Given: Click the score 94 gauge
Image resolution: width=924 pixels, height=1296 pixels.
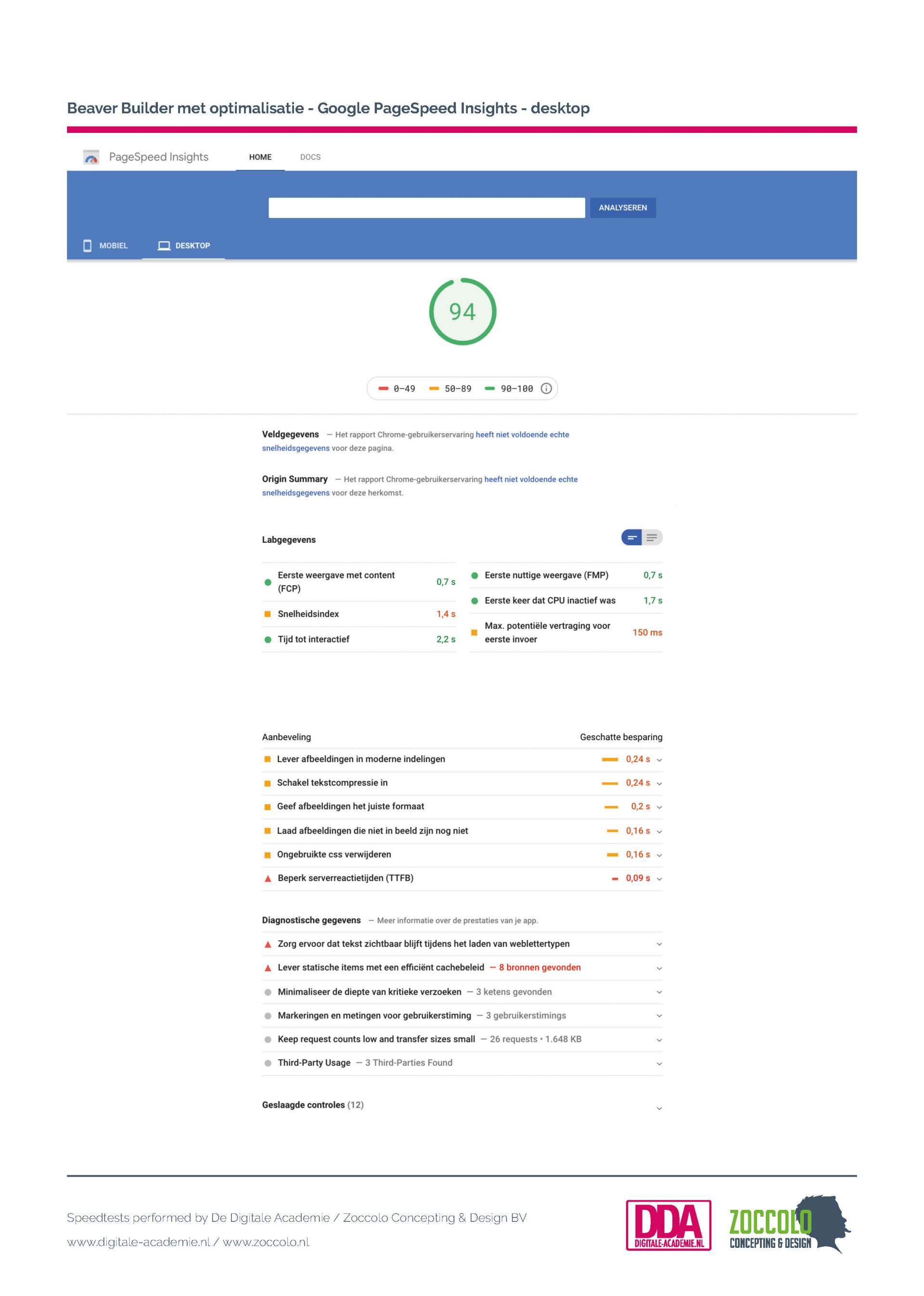Looking at the screenshot, I should coord(462,311).
